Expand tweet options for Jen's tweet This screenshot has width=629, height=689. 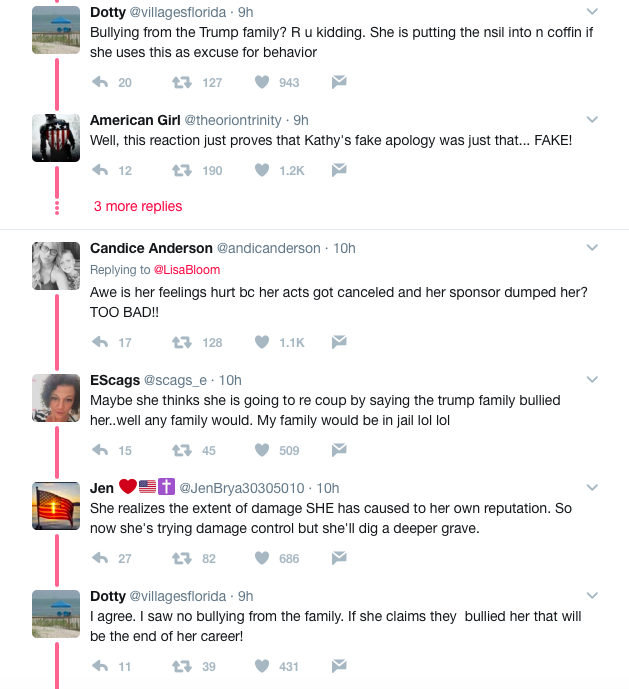pos(592,487)
